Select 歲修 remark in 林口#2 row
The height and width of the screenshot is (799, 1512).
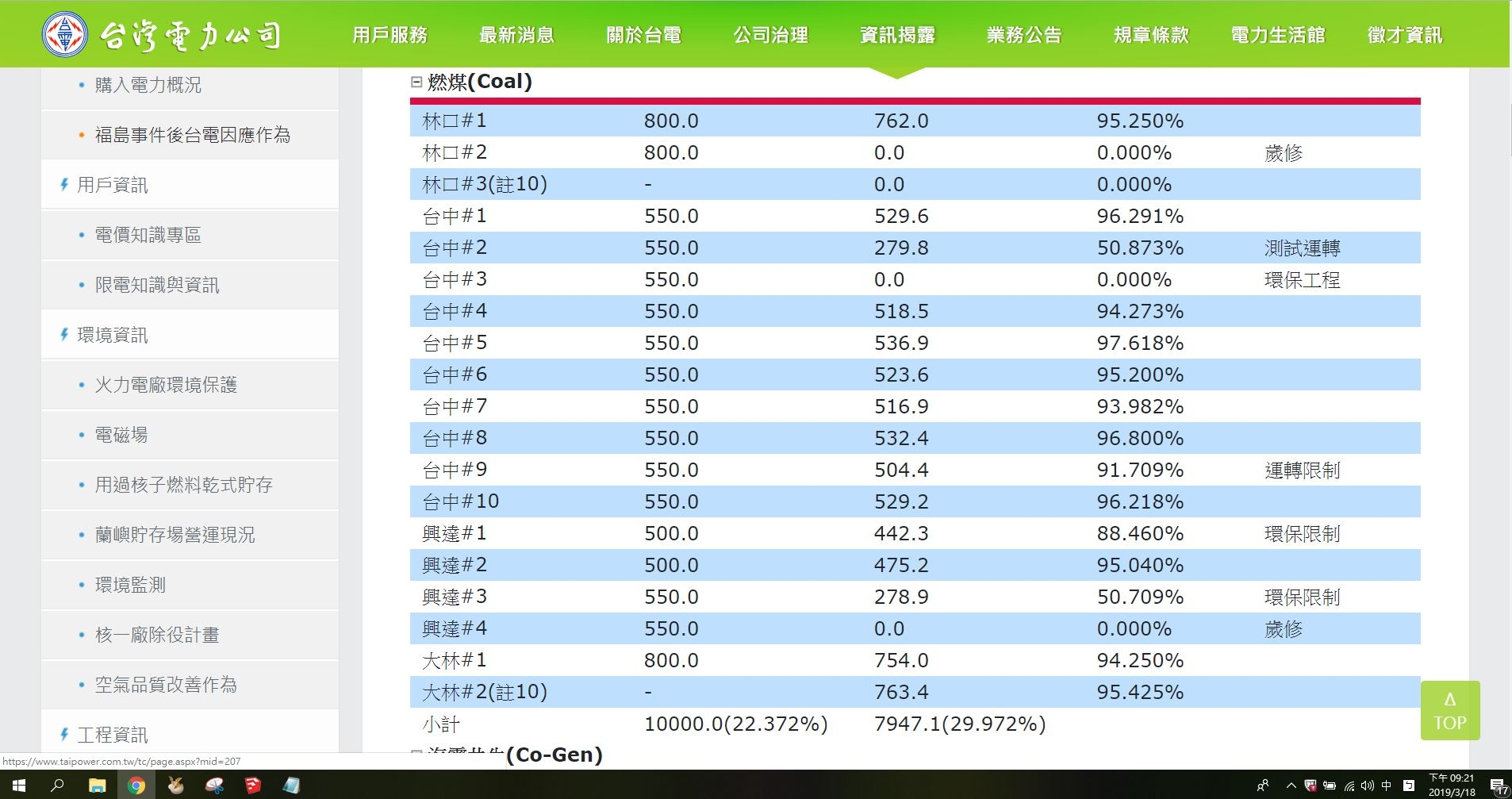[x=1284, y=153]
